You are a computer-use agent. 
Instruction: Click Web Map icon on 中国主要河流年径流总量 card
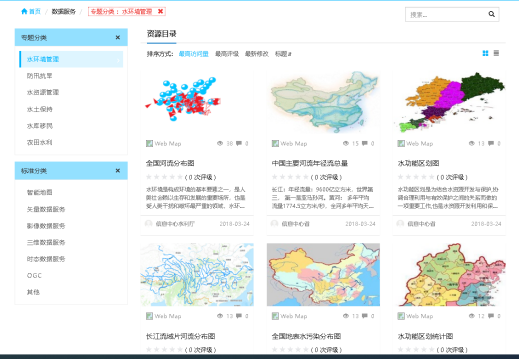pos(275,144)
